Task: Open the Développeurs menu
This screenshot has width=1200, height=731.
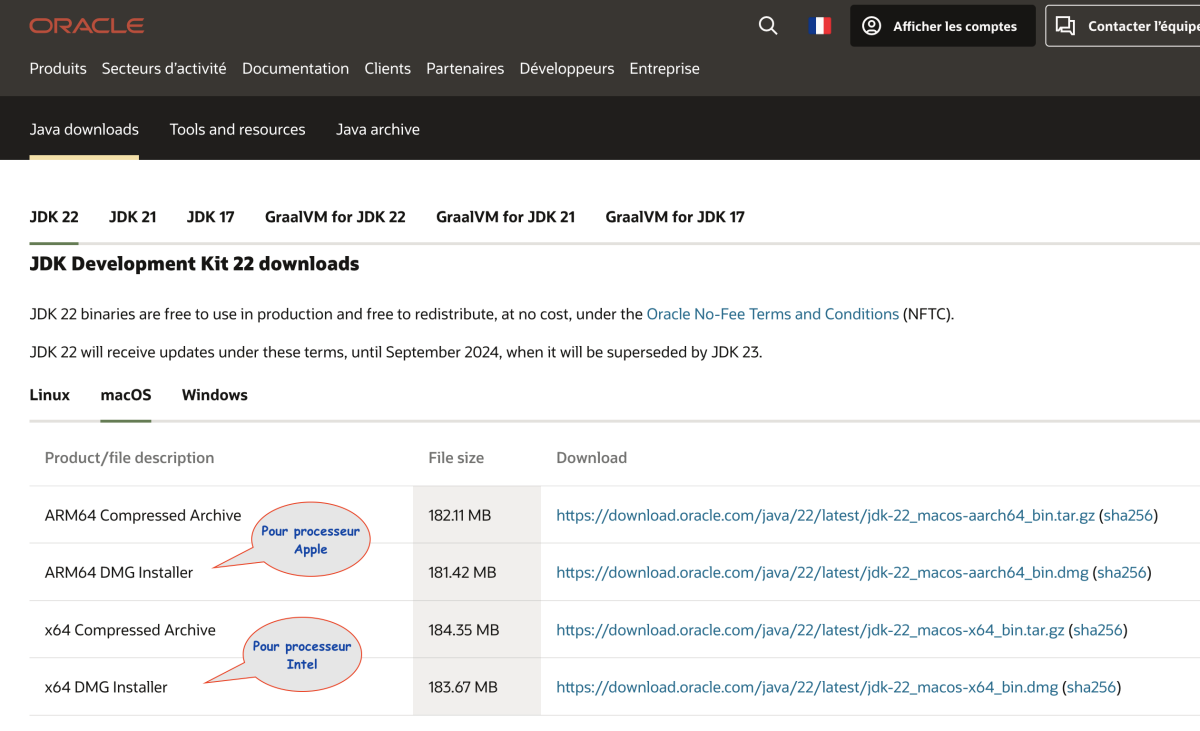Action: pyautogui.click(x=566, y=69)
